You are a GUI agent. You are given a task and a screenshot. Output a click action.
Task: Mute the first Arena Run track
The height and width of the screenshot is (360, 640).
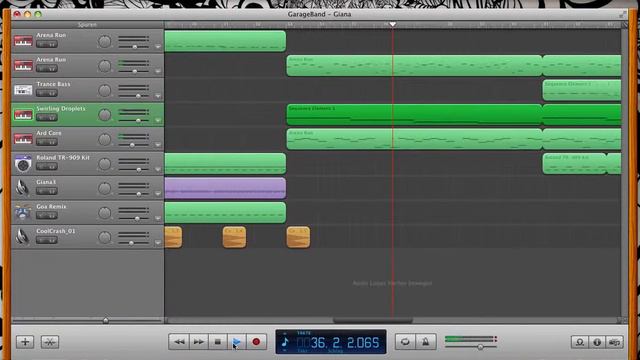point(41,44)
